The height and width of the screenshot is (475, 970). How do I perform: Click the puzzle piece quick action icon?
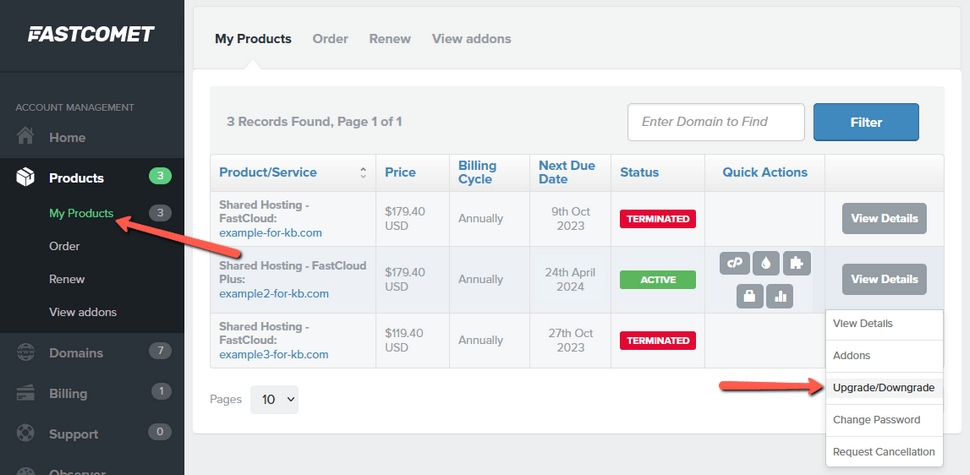coord(797,263)
